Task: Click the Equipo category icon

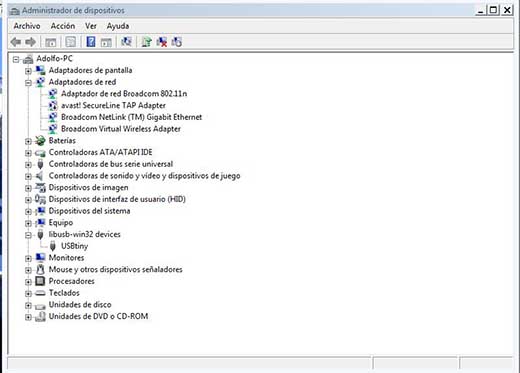Action: [x=40, y=223]
